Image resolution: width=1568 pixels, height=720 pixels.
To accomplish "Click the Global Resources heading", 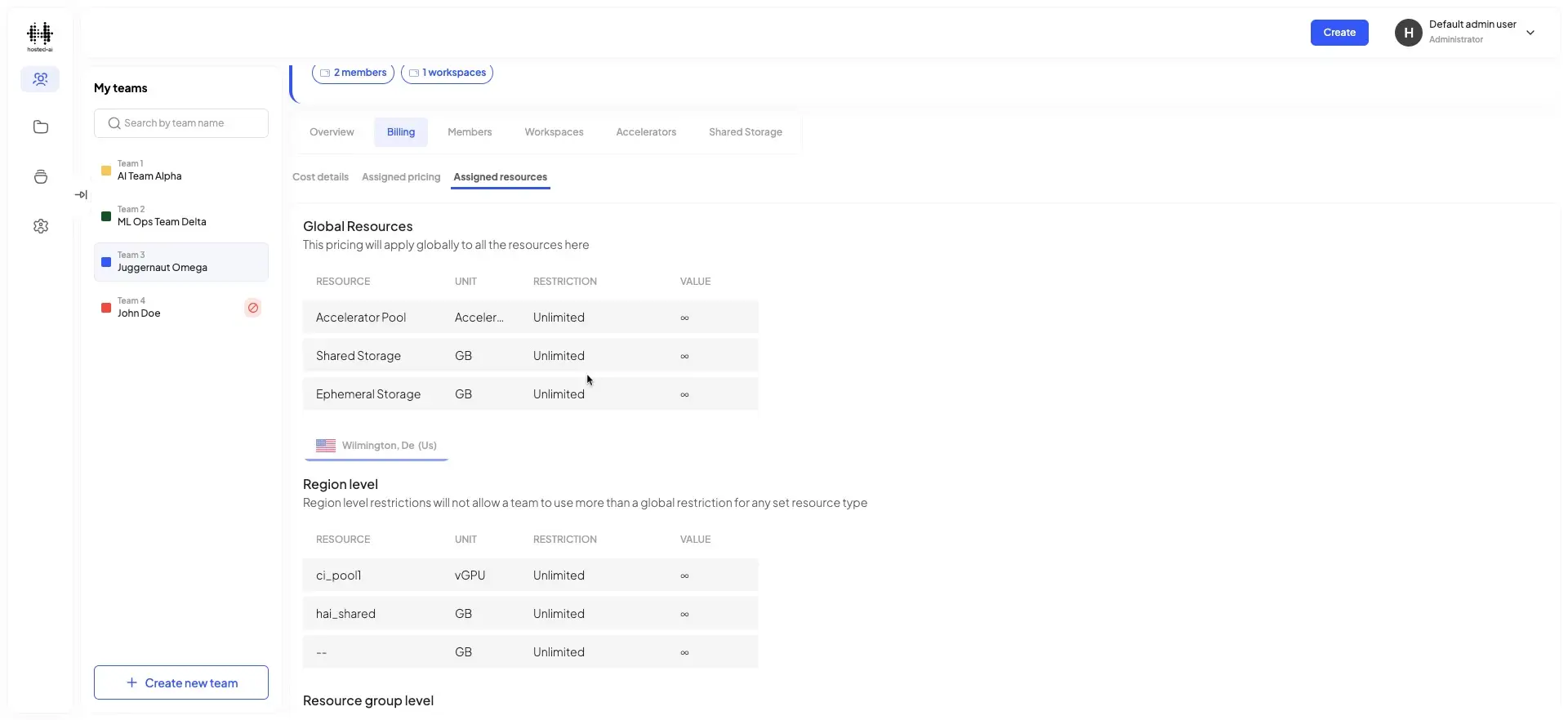I will coord(358,226).
